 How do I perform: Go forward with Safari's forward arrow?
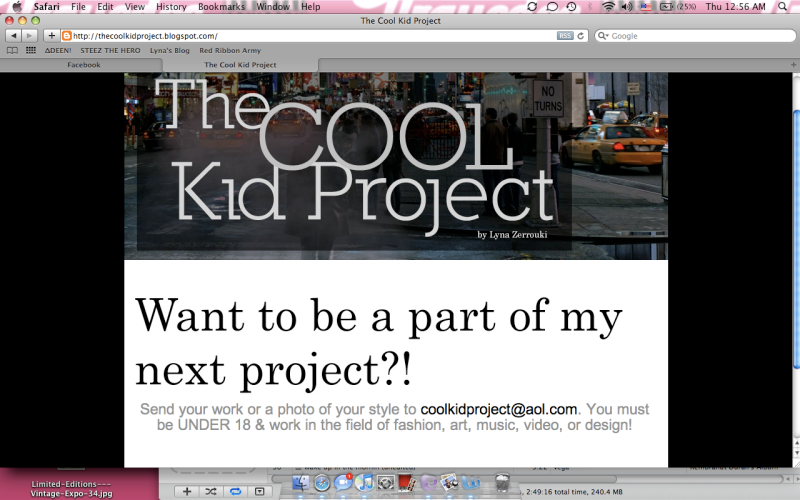click(29, 36)
